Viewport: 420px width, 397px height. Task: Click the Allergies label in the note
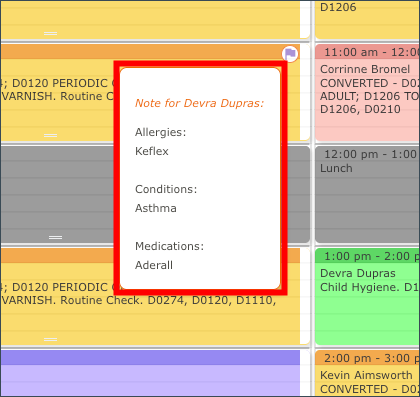pos(160,132)
